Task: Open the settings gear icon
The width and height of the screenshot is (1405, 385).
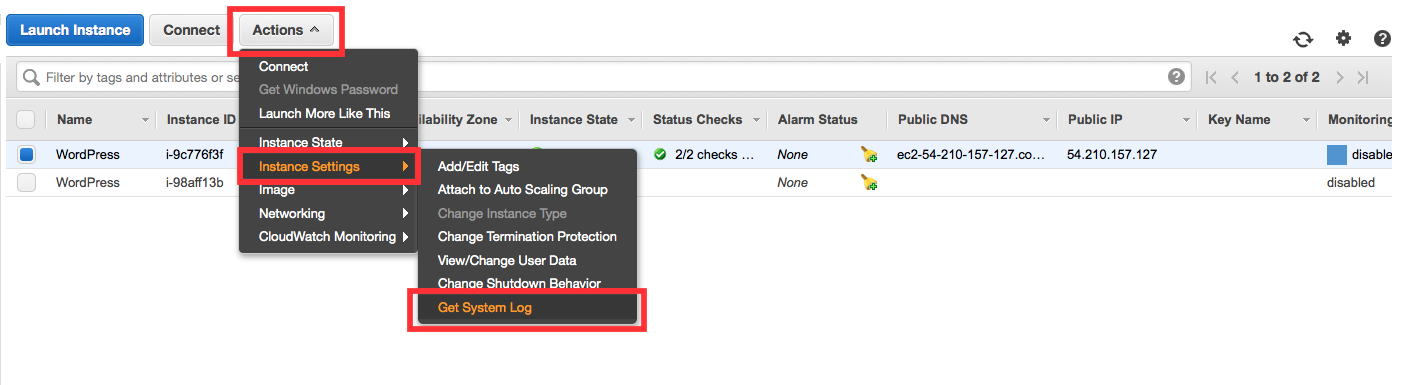Action: (x=1343, y=38)
